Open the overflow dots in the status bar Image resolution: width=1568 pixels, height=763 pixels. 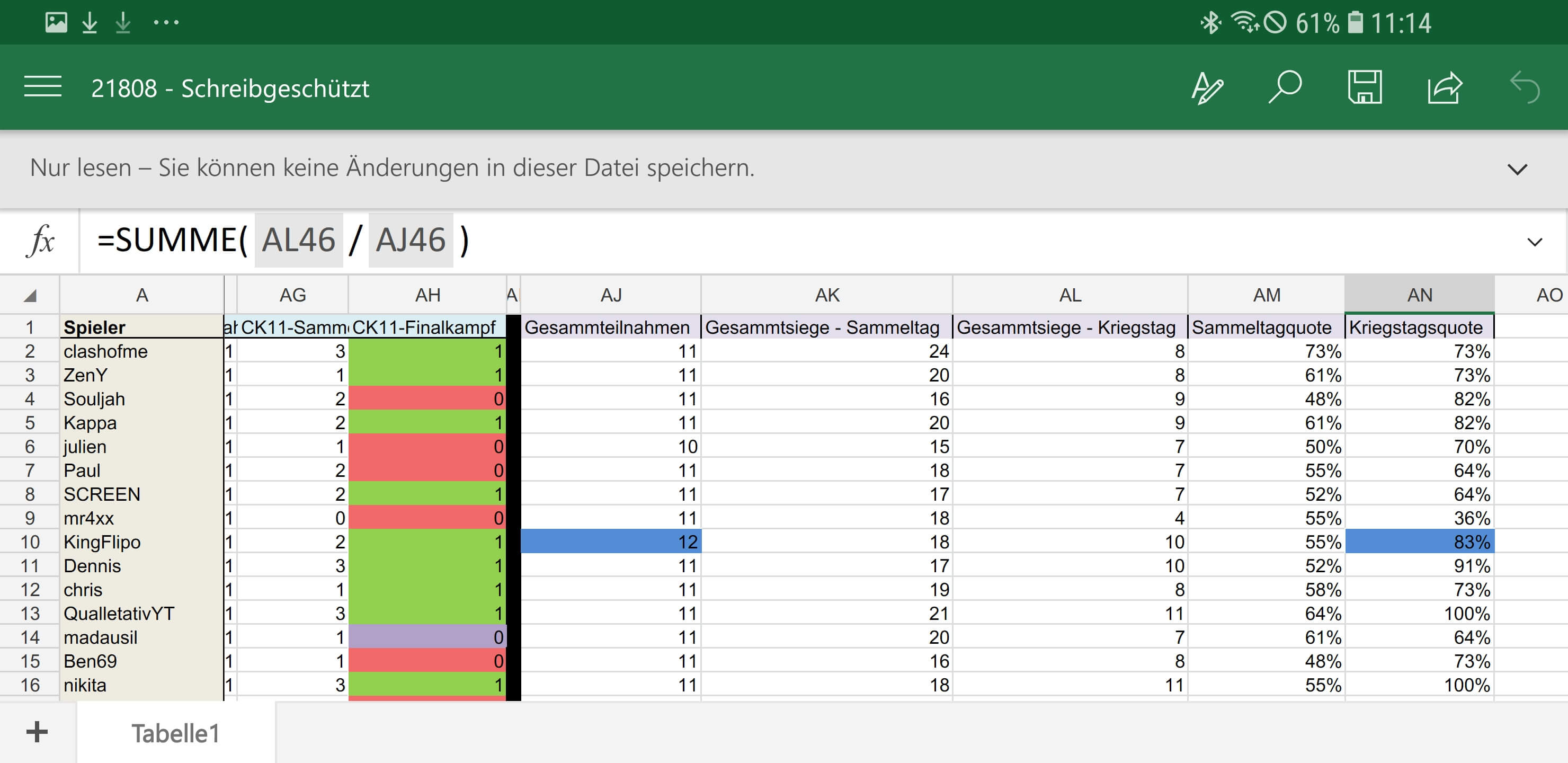click(x=166, y=23)
